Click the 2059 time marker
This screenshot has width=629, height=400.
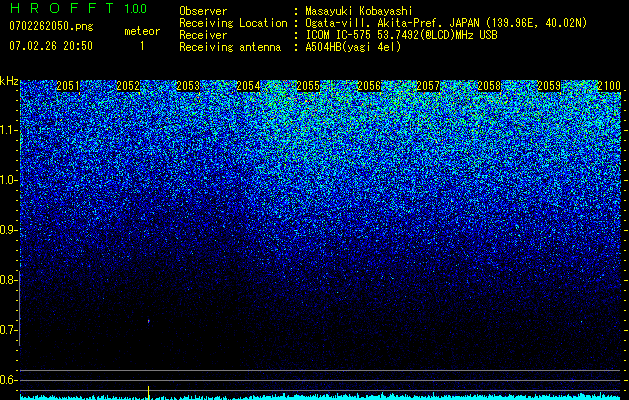click(x=549, y=86)
